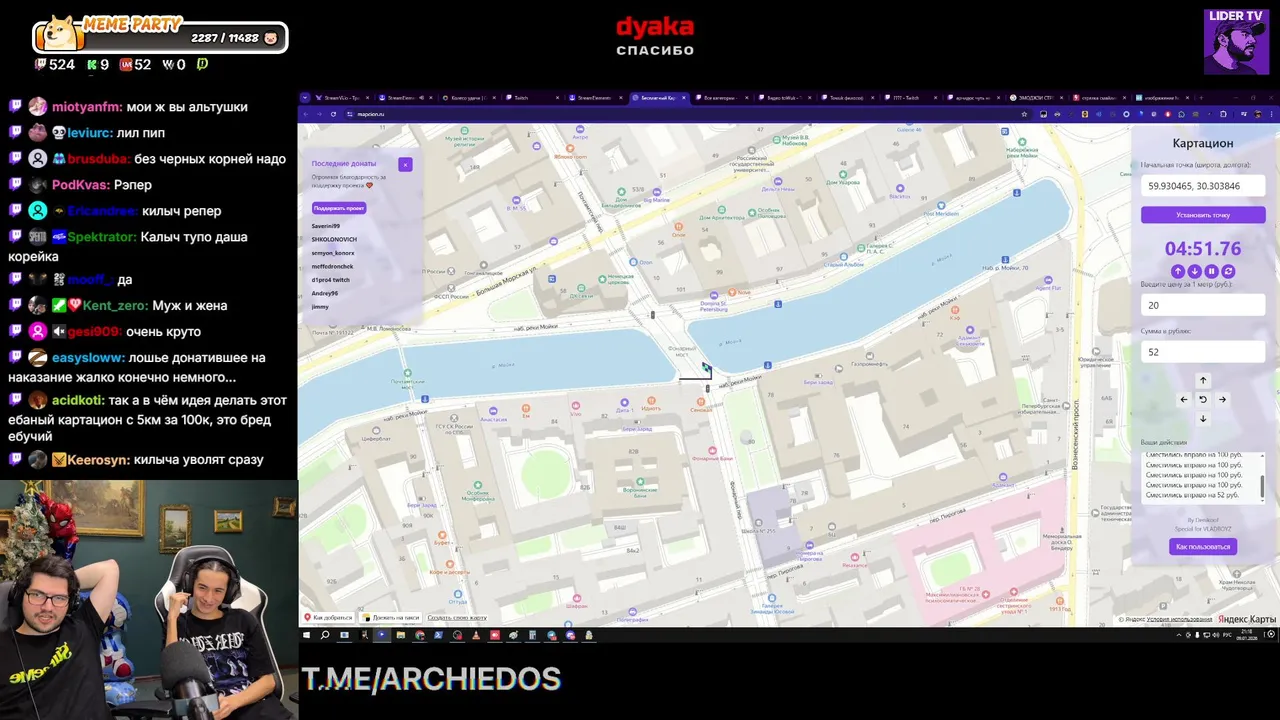Viewport: 1280px width, 720px height.
Task: Click the Установить точку button
Action: 1203,215
